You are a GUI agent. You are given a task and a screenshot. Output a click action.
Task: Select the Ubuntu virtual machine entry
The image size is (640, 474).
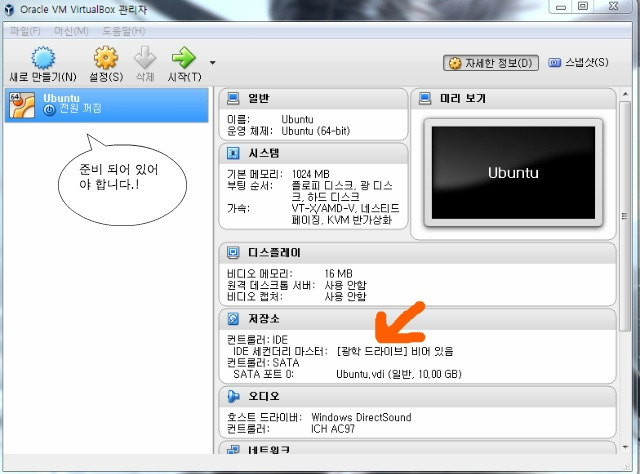(107, 105)
